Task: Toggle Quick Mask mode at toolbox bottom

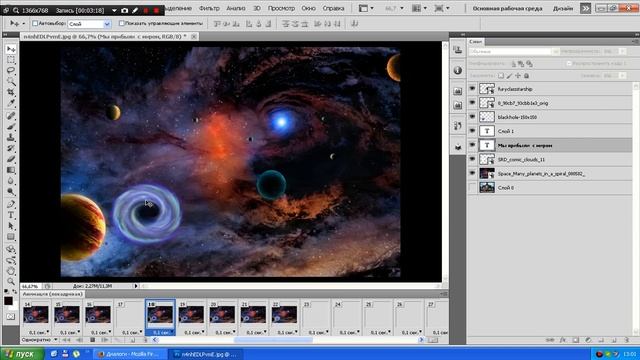Action: pyautogui.click(x=11, y=317)
